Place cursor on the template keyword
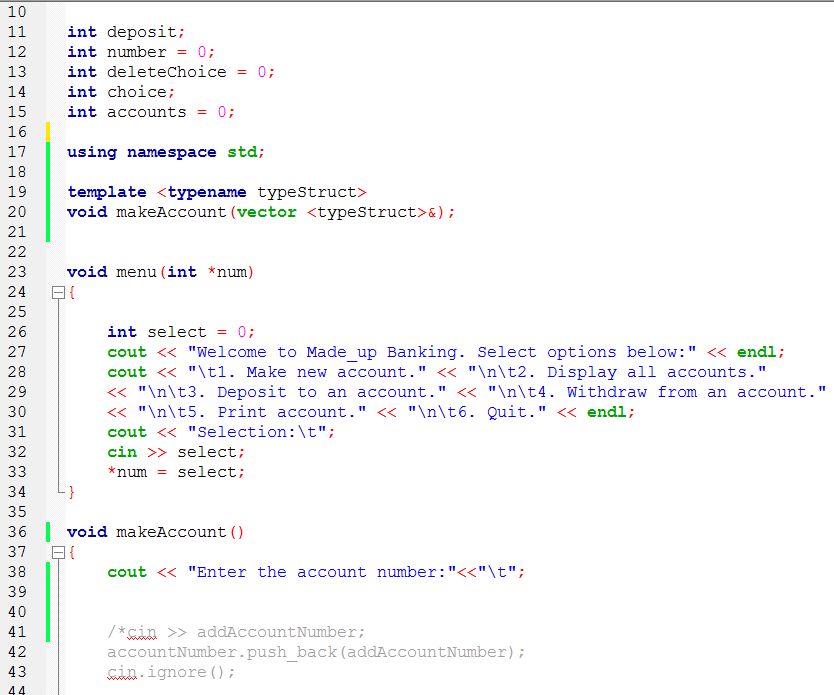This screenshot has width=834, height=695. click(100, 191)
